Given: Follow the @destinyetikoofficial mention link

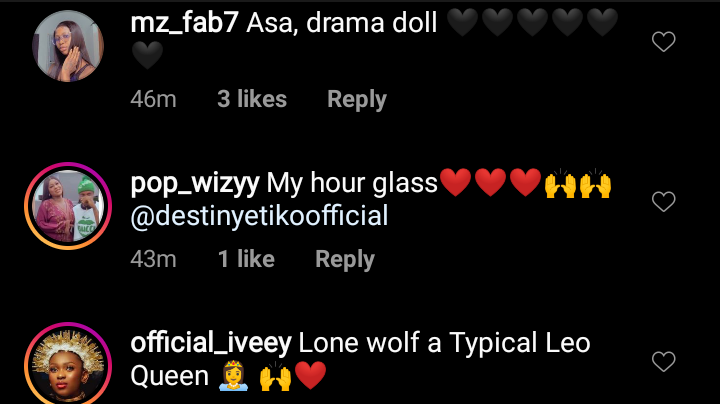Looking at the screenshot, I should click(x=259, y=216).
